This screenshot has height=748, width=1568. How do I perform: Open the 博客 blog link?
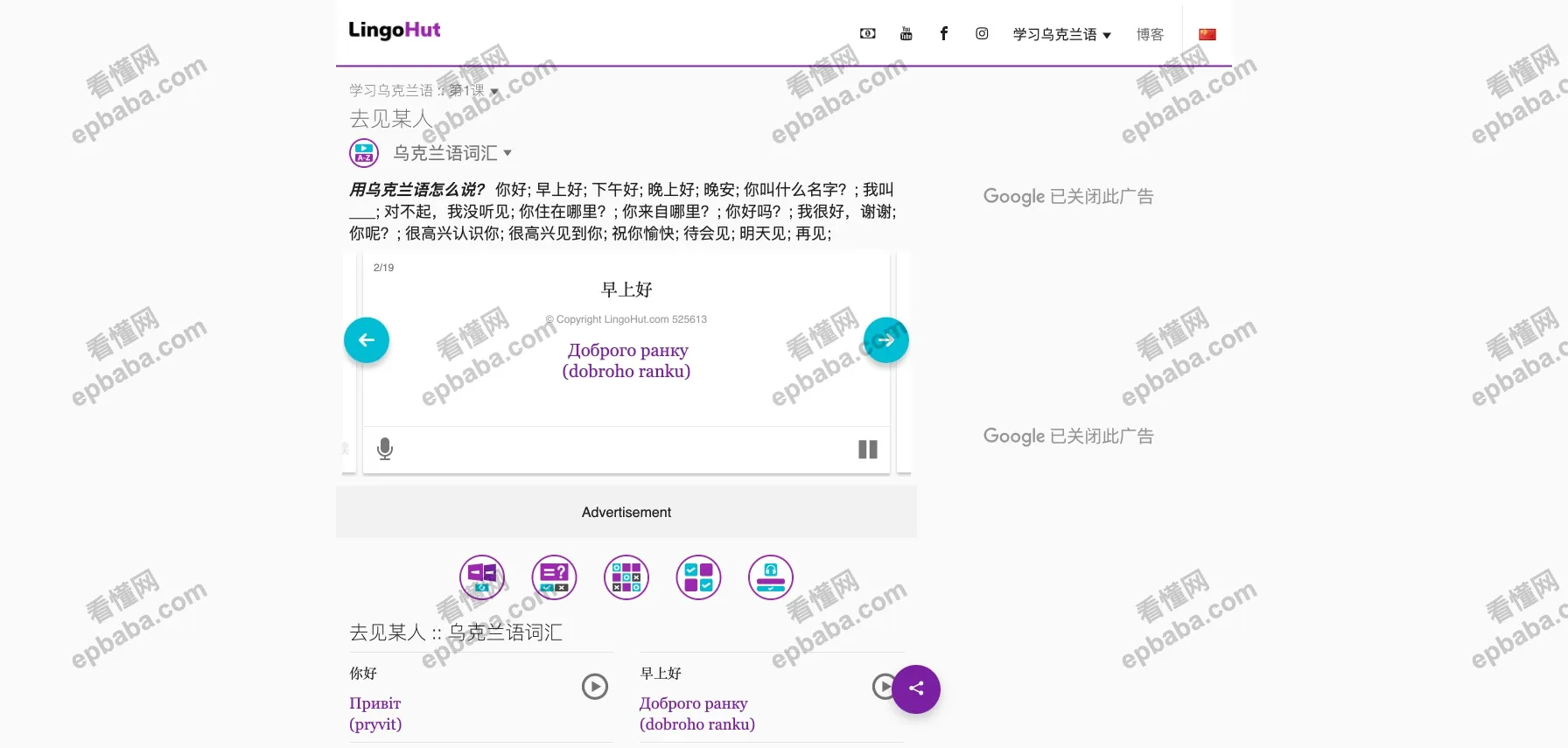pyautogui.click(x=1150, y=34)
